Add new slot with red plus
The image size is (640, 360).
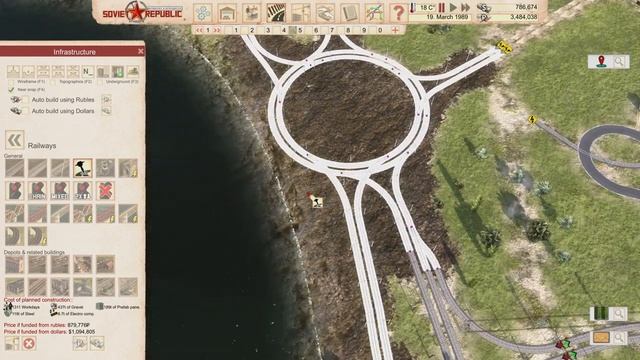pos(395,30)
